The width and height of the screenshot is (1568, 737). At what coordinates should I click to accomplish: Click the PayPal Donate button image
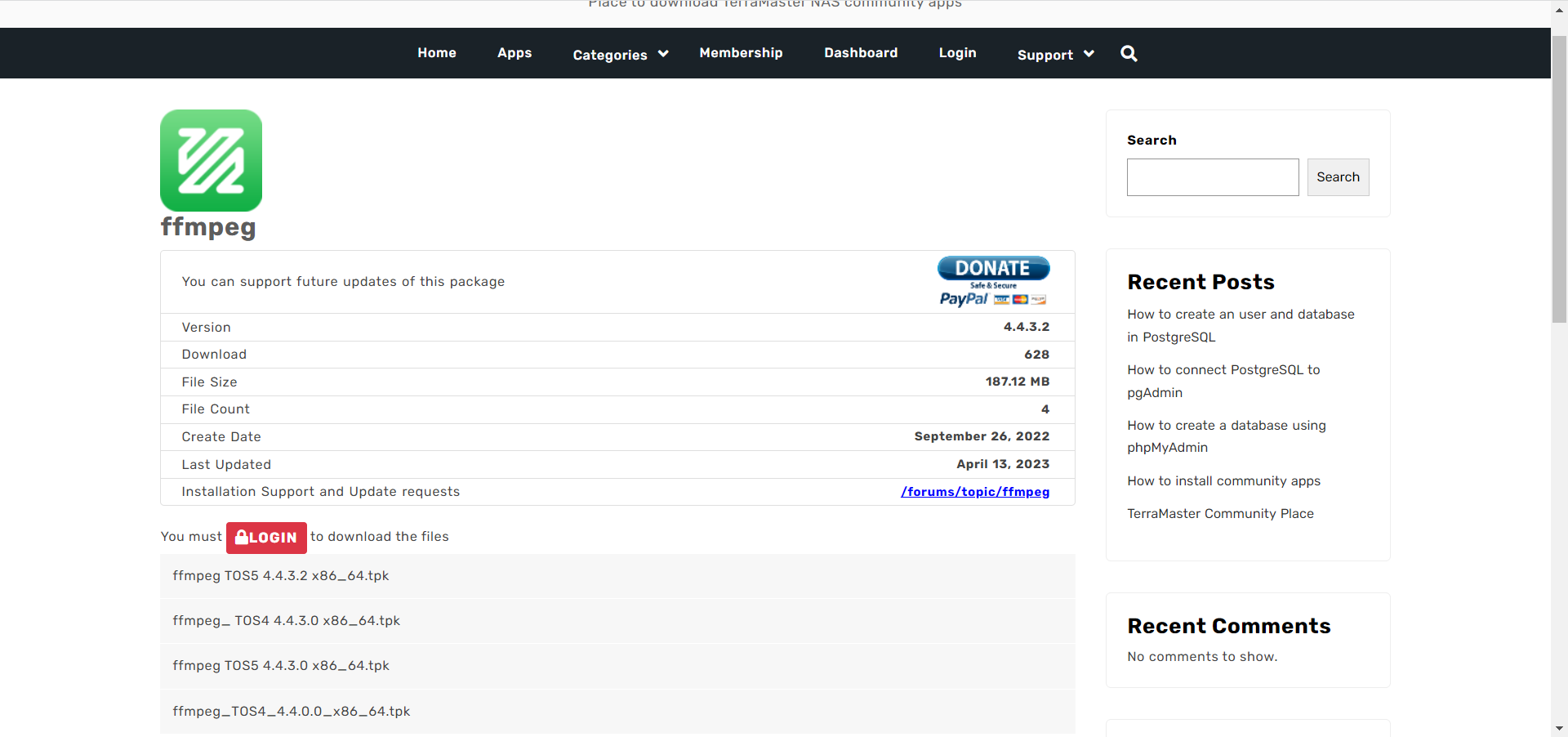[993, 281]
